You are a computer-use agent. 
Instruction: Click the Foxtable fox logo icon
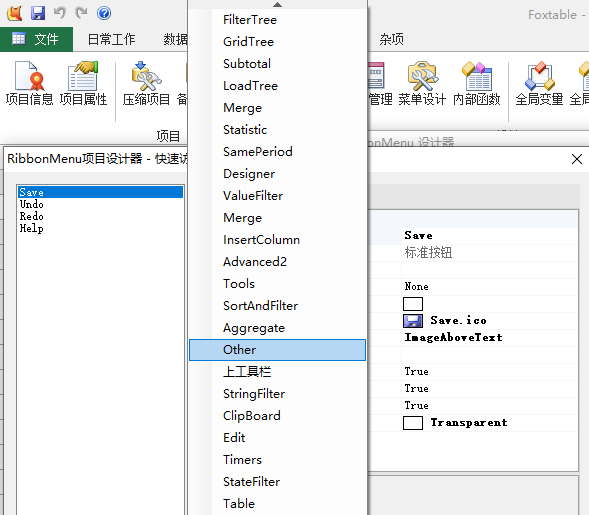pos(15,13)
